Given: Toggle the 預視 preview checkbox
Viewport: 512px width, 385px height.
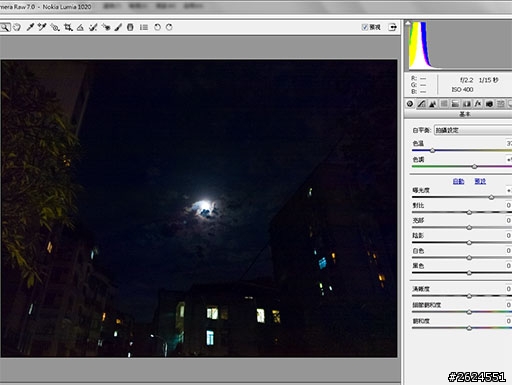Looking at the screenshot, I should coord(365,27).
